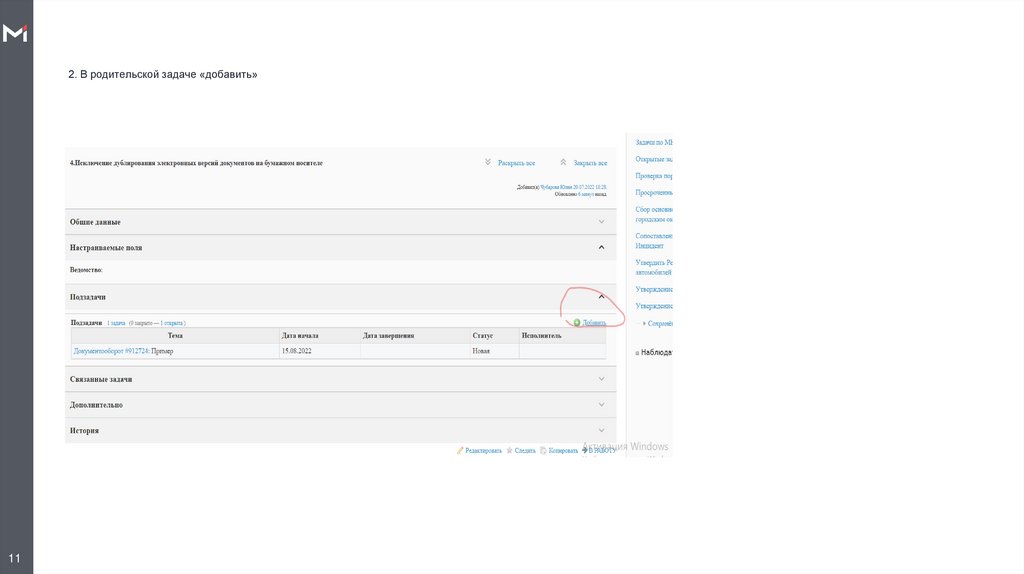The height and width of the screenshot is (574, 1024).
Task: Click the '1 открыта' subtasks link
Action: (x=171, y=324)
